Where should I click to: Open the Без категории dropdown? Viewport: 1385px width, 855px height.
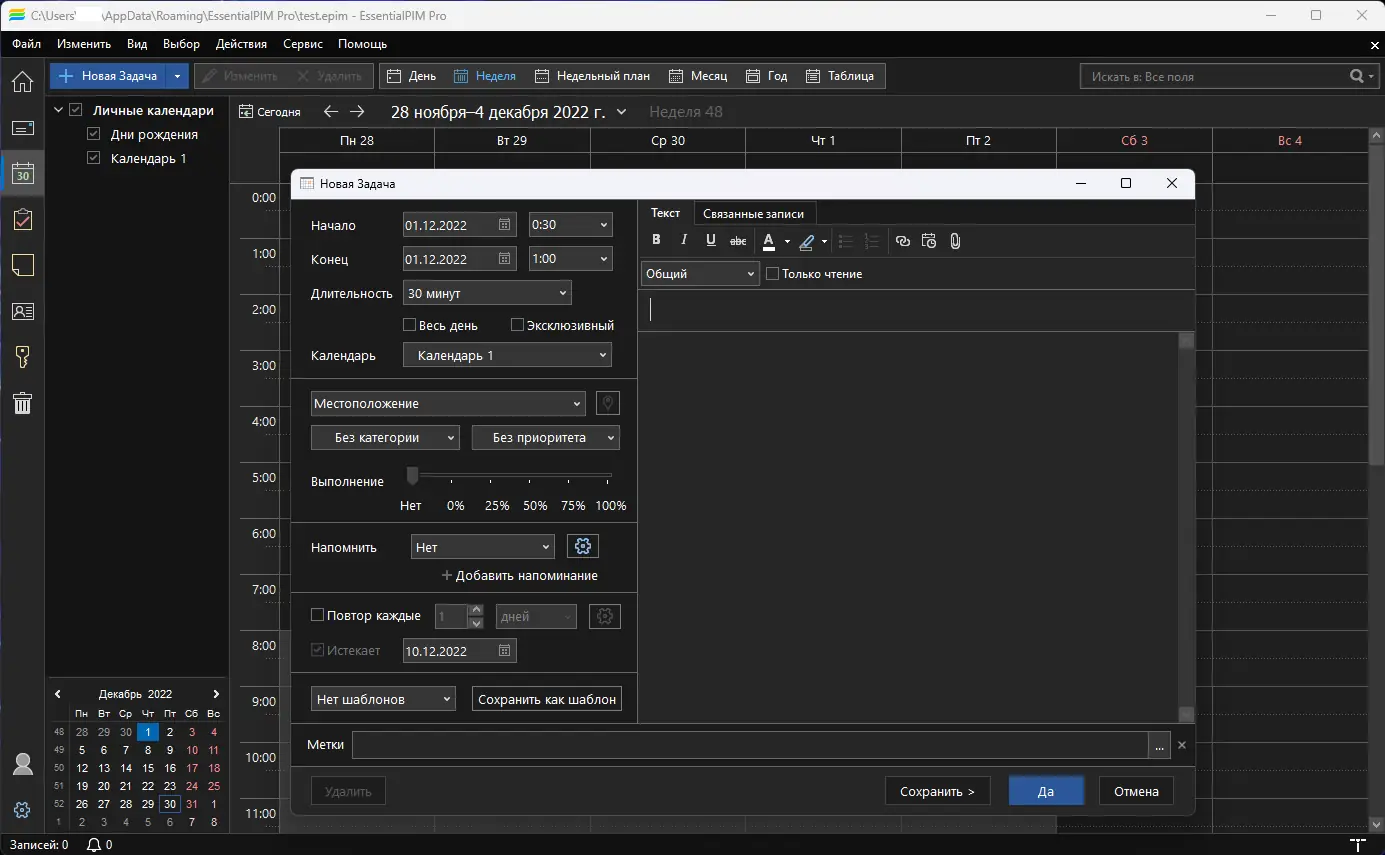(x=385, y=437)
